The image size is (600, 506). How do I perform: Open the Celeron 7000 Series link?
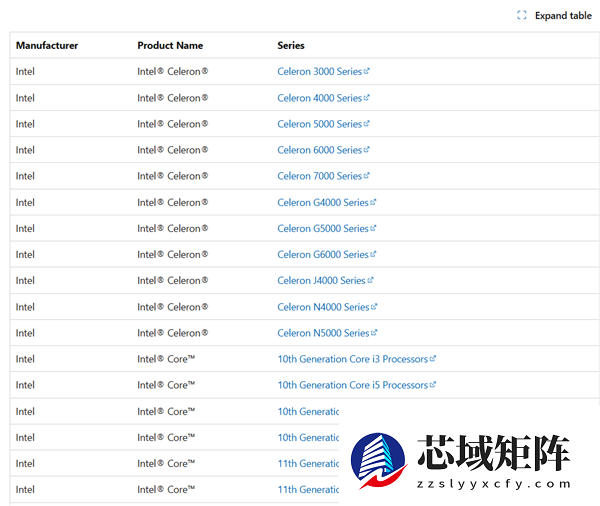[323, 176]
